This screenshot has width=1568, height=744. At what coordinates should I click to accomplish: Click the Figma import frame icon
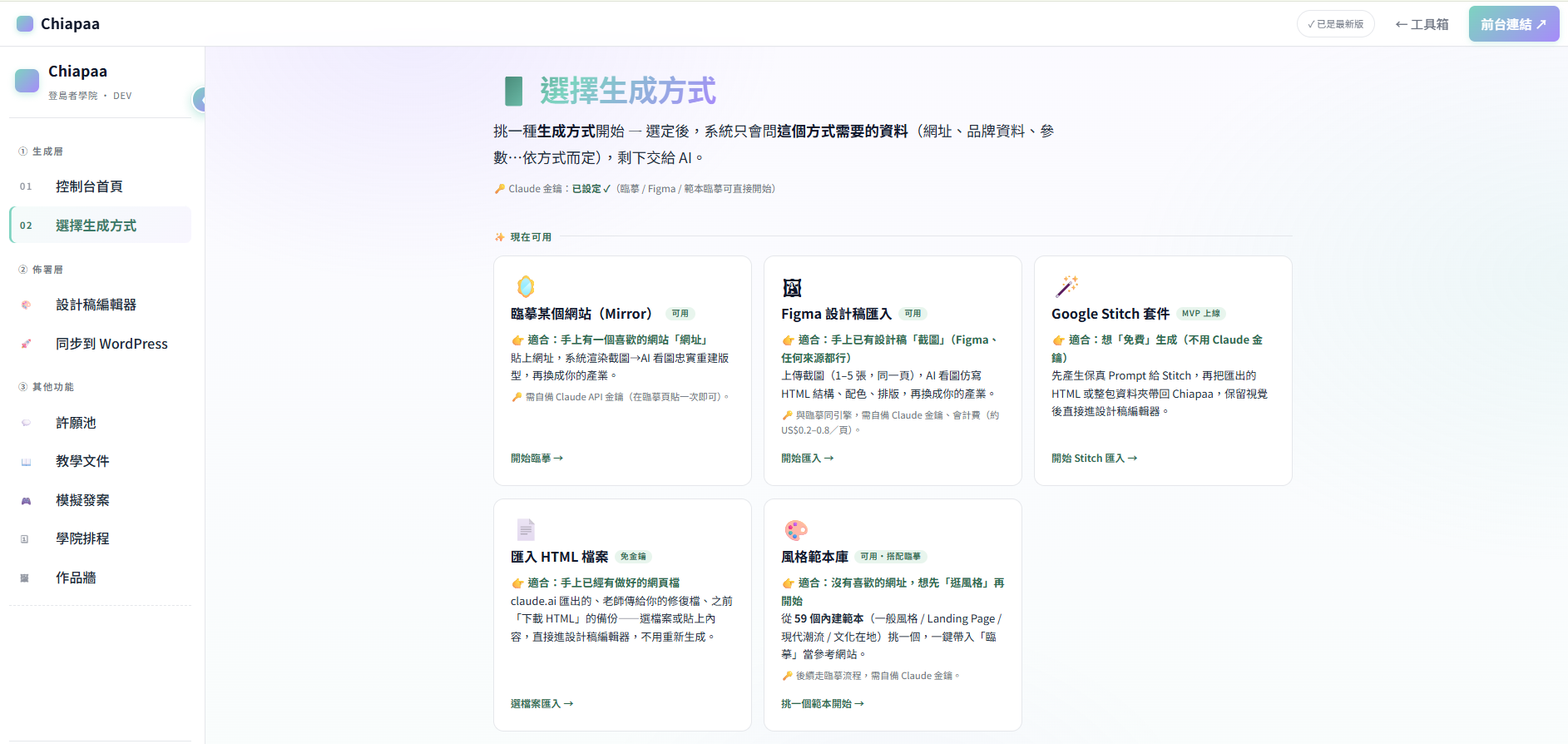point(792,288)
